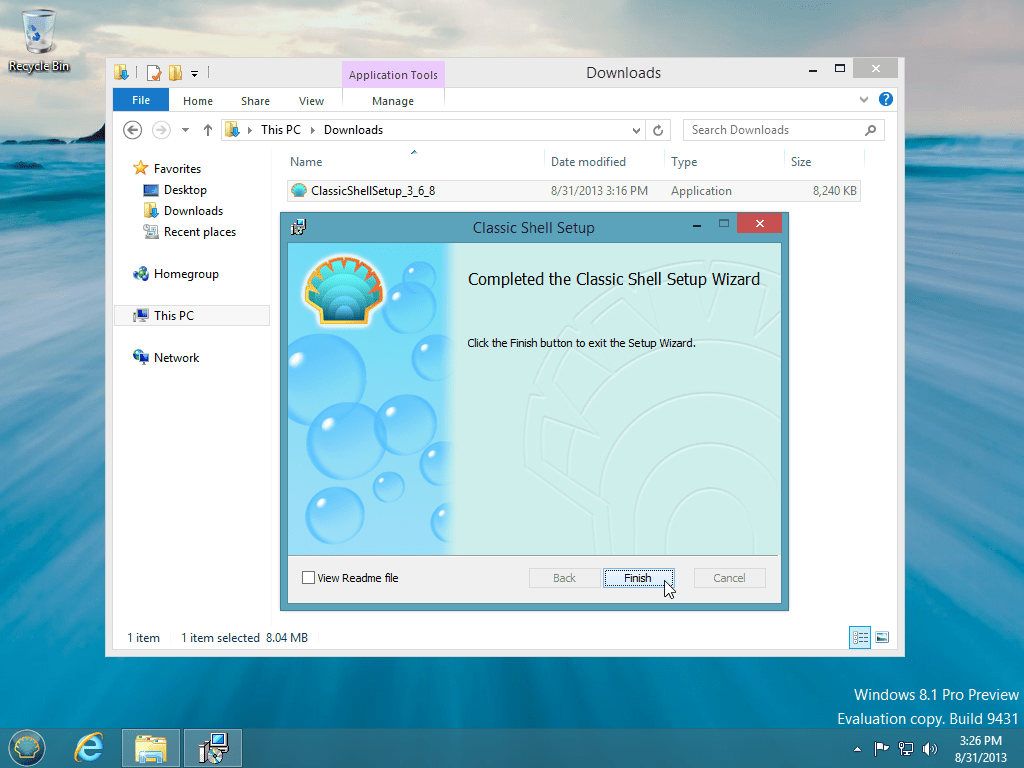Open Desktop in the Favorites list
This screenshot has height=768, width=1024.
(x=185, y=190)
